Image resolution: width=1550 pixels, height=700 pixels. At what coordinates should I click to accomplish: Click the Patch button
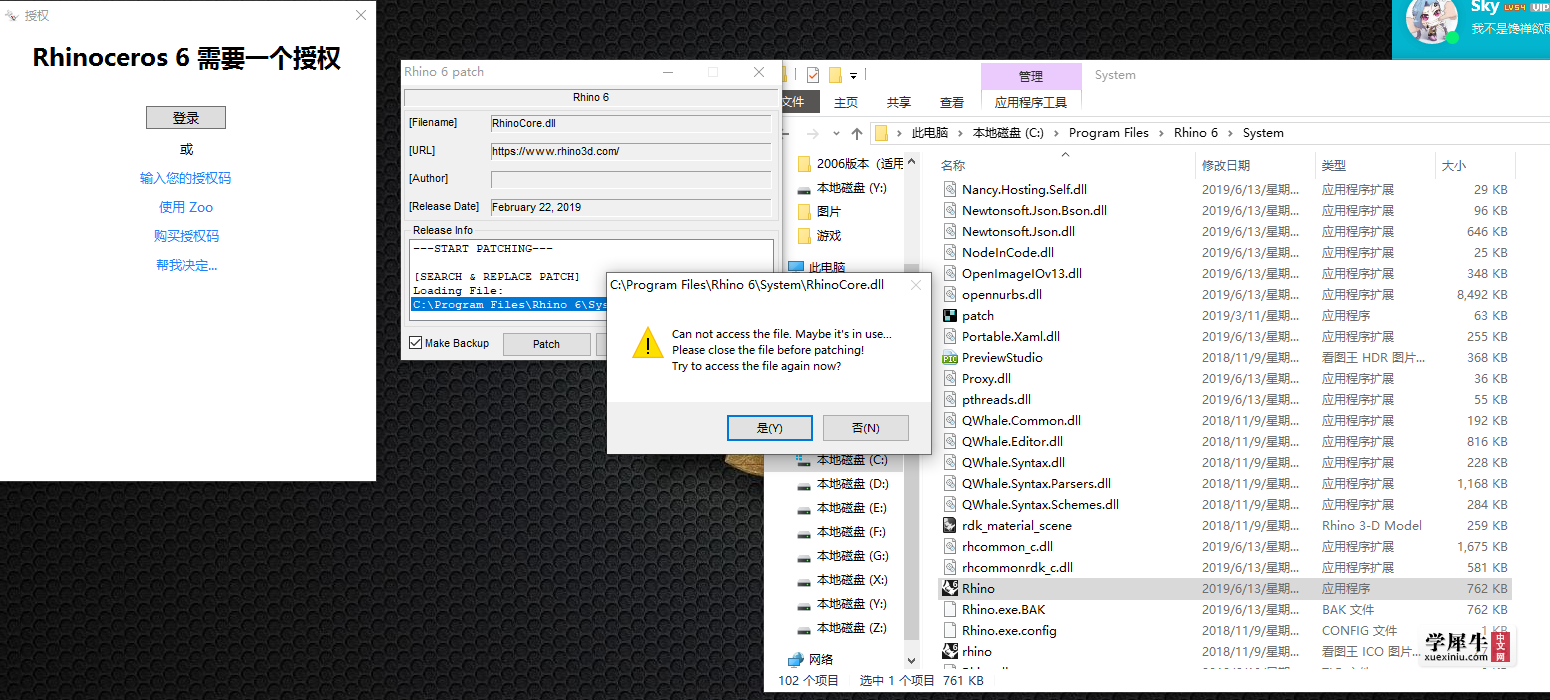pos(546,344)
